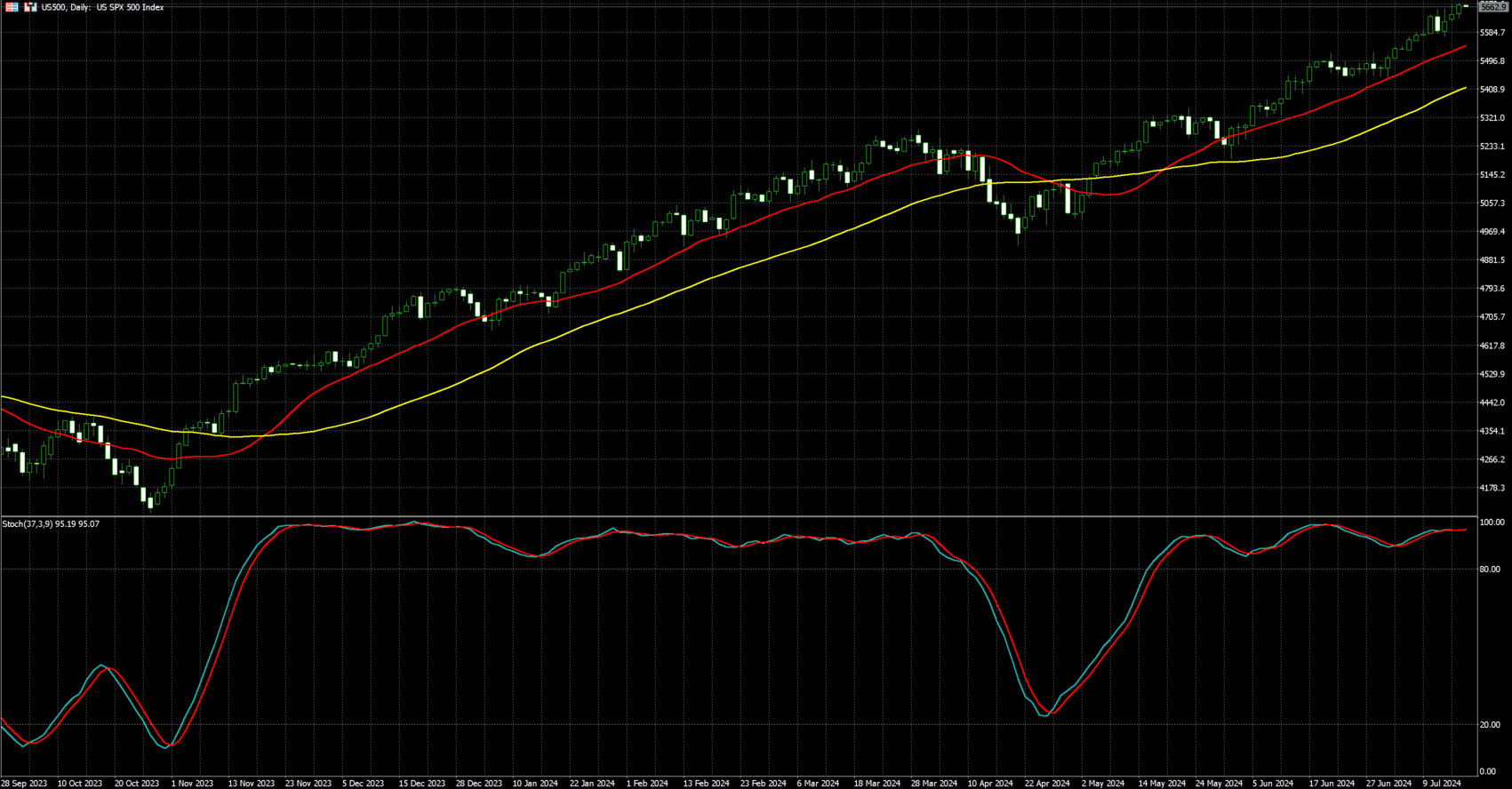Click the 80.00 stochastic level label
Image resolution: width=1512 pixels, height=789 pixels.
(1490, 570)
